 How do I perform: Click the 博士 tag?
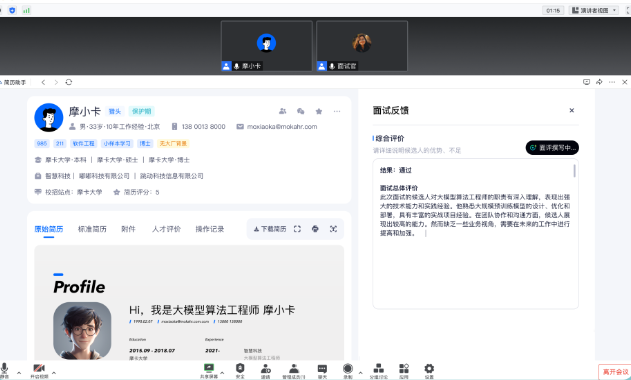(144, 143)
